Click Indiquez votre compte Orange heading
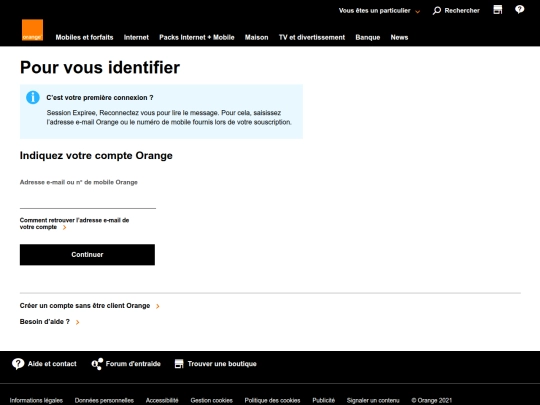 click(96, 156)
